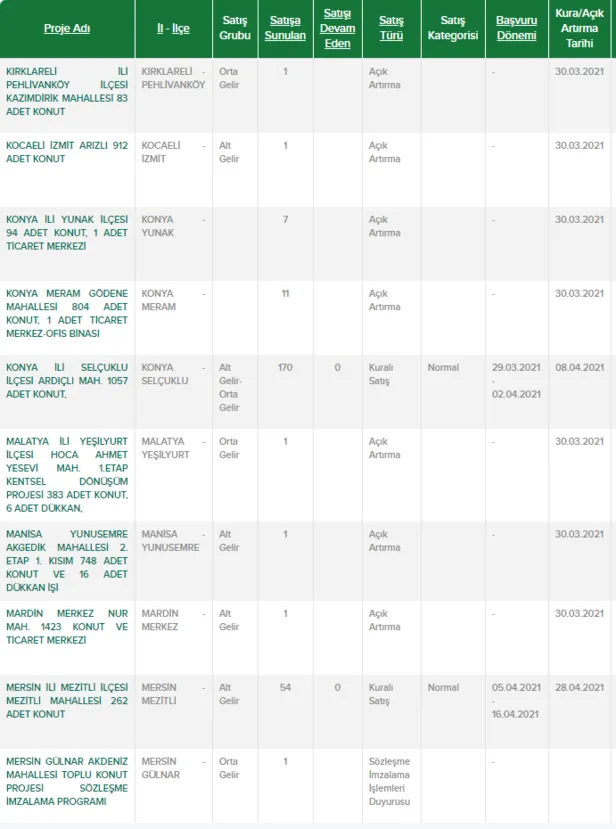Open Konya Yunak 94 adet konut project
Screen dimensions: 616x829
point(67,232)
